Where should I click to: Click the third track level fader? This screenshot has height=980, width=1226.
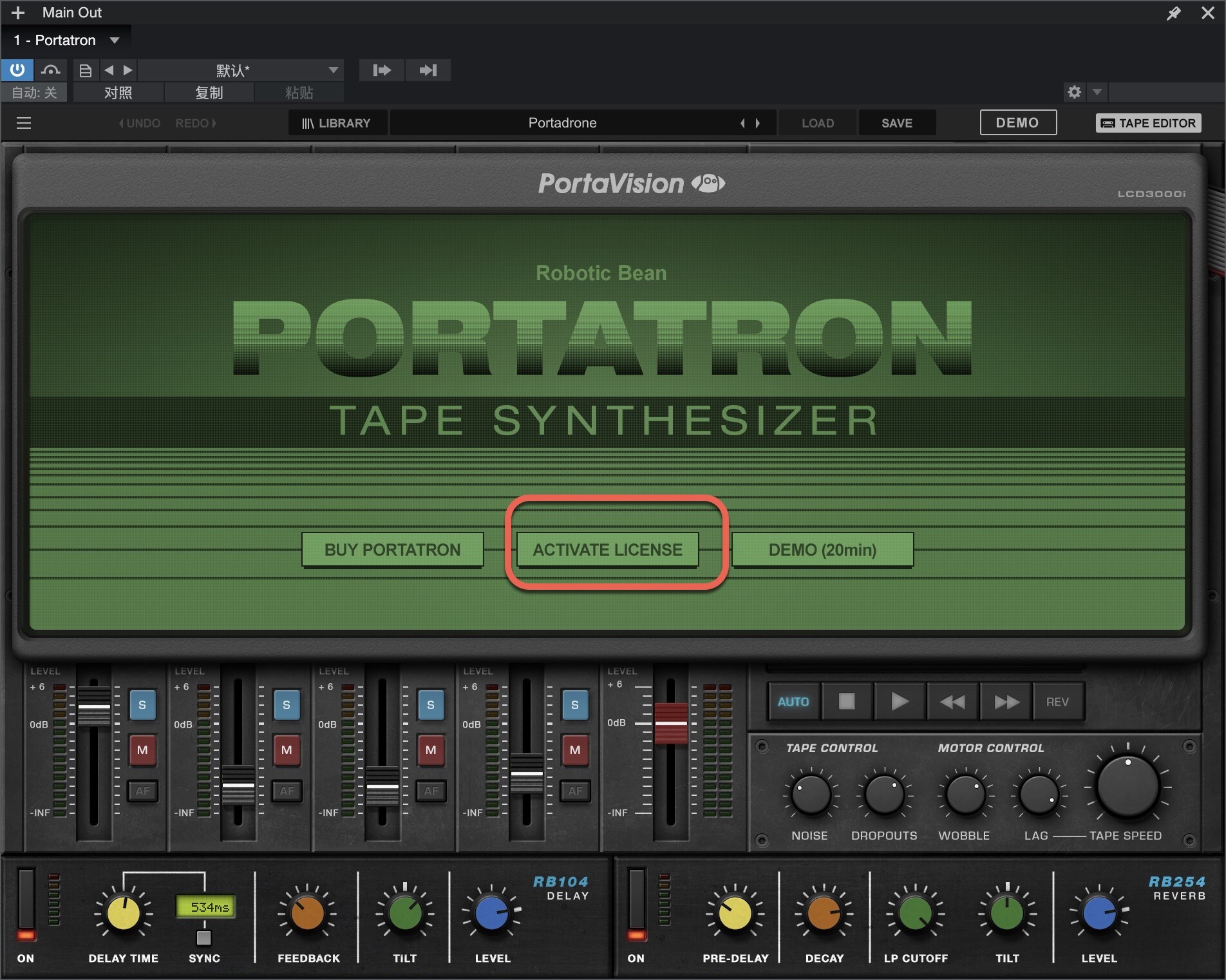(382, 786)
